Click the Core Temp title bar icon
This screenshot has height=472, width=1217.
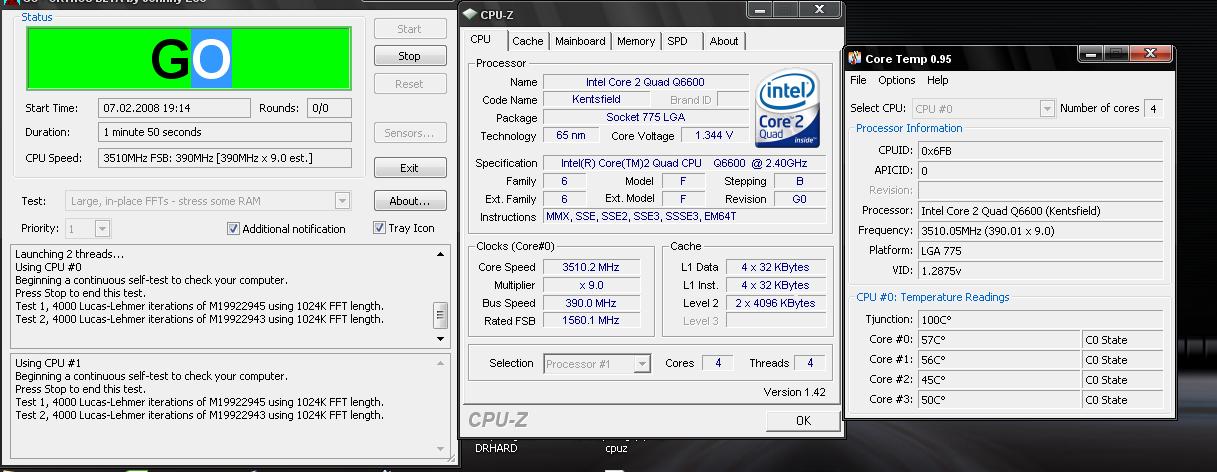855,58
